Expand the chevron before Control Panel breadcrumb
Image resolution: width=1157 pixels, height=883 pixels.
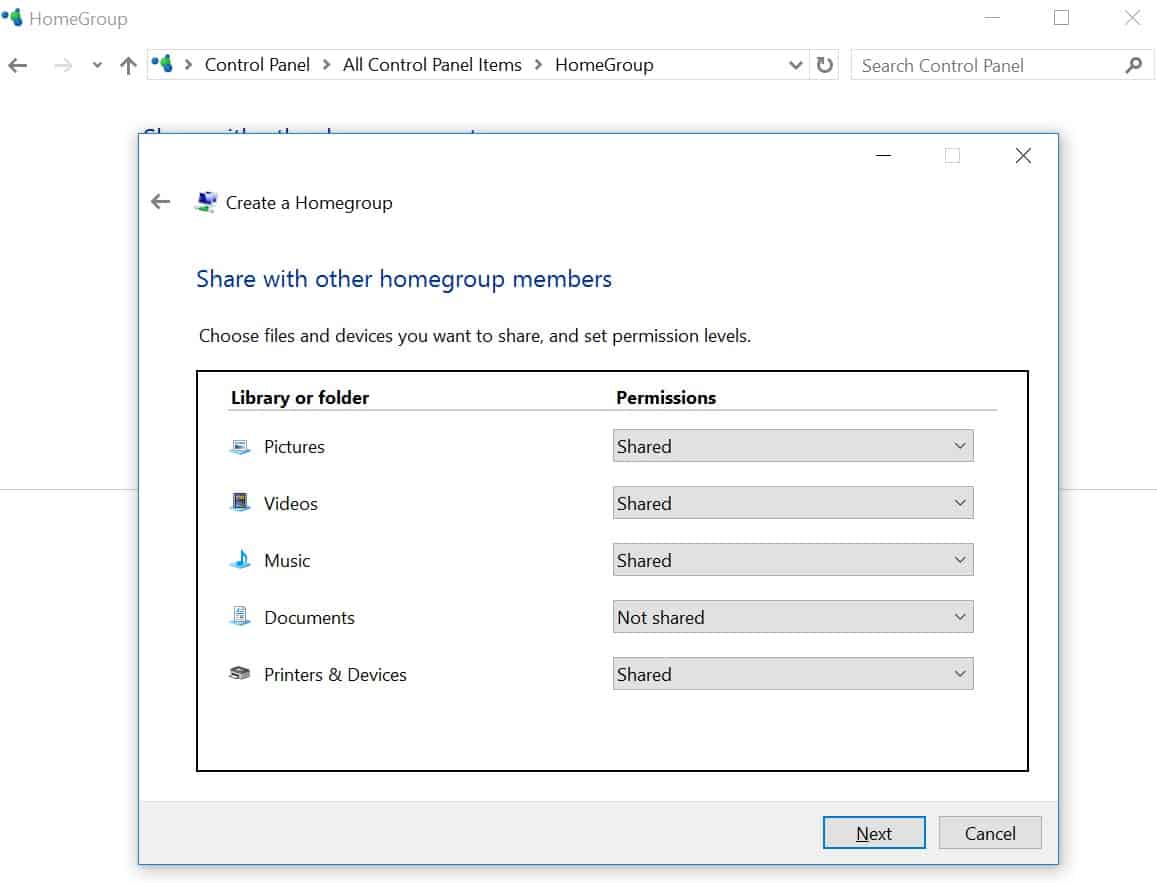tap(188, 65)
